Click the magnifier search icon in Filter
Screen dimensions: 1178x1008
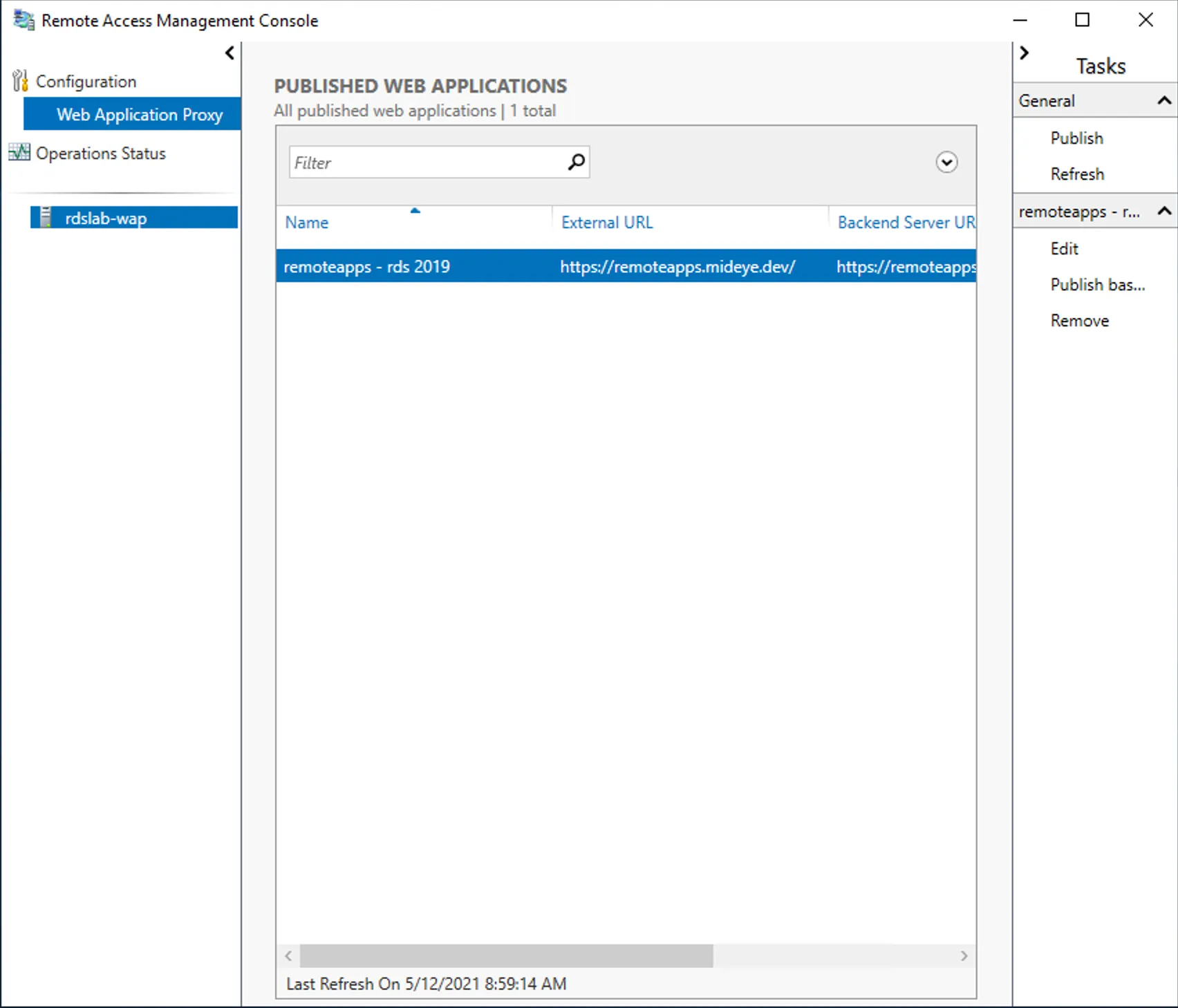pyautogui.click(x=576, y=162)
